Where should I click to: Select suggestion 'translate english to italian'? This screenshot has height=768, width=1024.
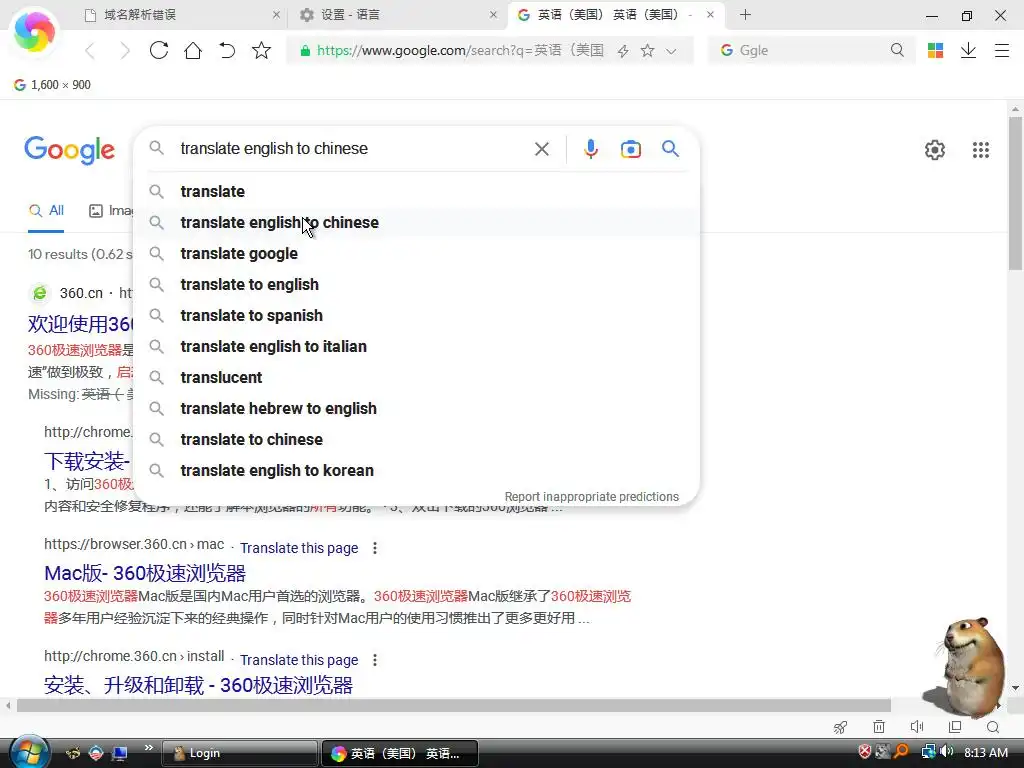(417, 347)
